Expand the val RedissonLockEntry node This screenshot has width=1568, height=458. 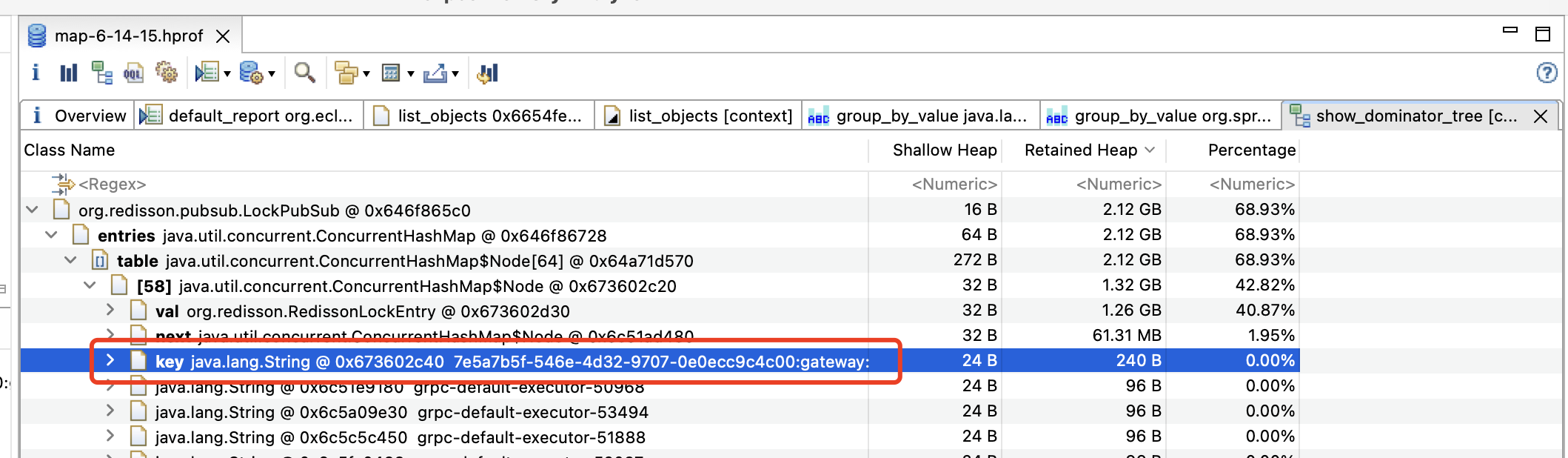(110, 311)
